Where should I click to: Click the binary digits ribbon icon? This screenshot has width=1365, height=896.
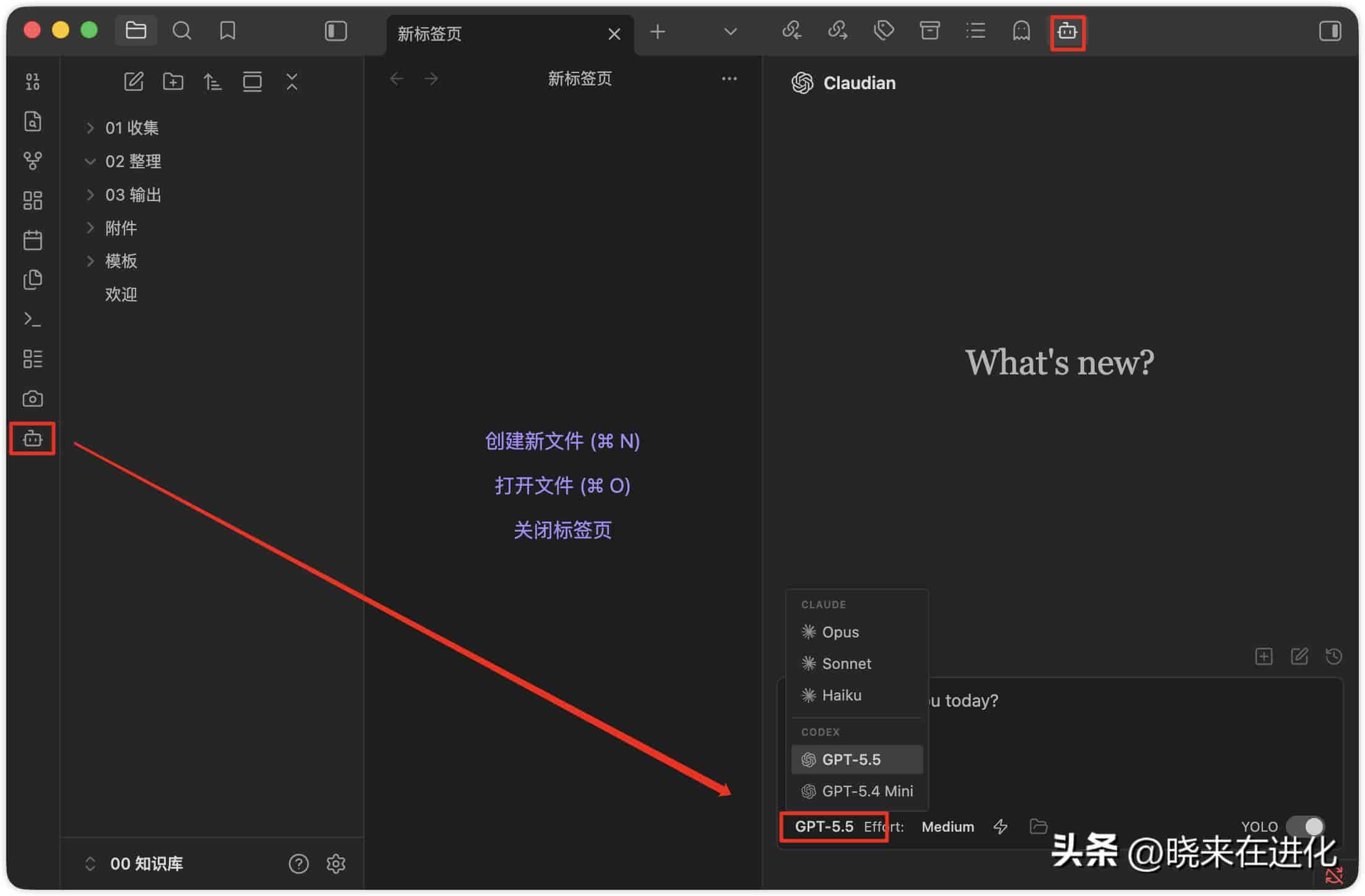(33, 82)
